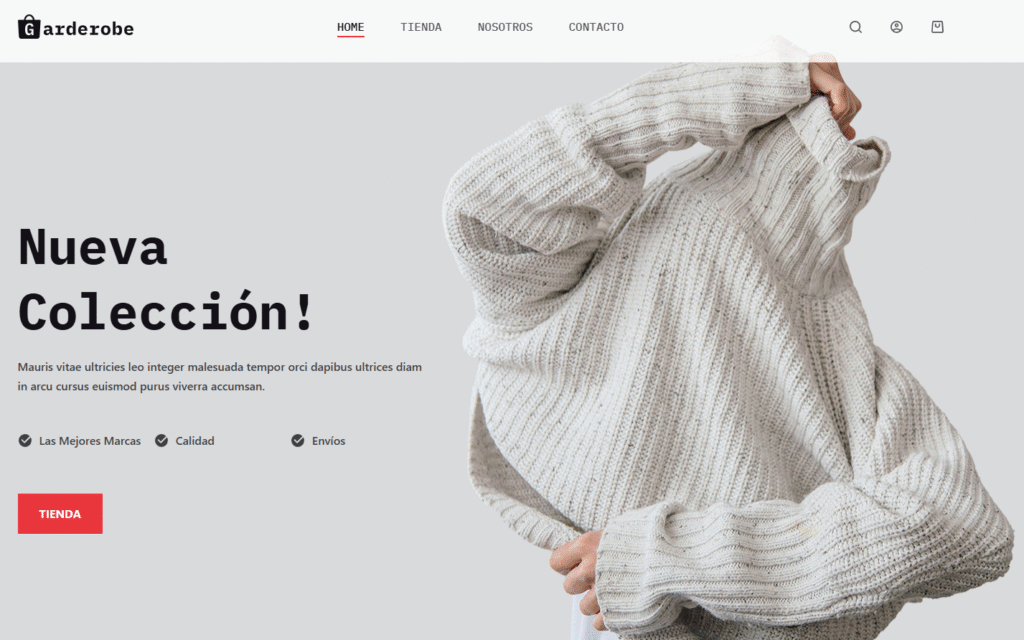The height and width of the screenshot is (640, 1024).
Task: Click the Mauris vitae description paragraph
Action: pos(219,377)
